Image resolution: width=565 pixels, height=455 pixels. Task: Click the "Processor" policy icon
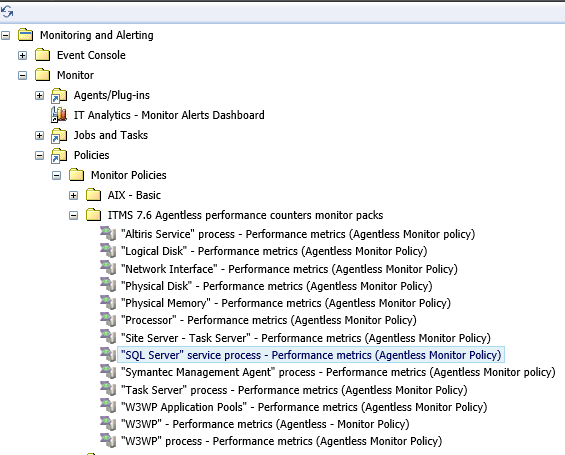(x=108, y=320)
